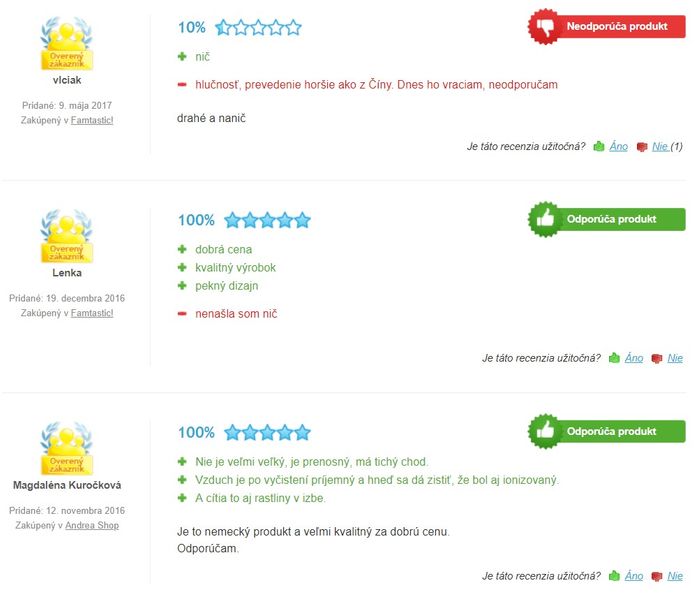The width and height of the screenshot is (700, 593).
Task: Click Lenka's green Odporúča produkt badge
Action: [x=607, y=219]
